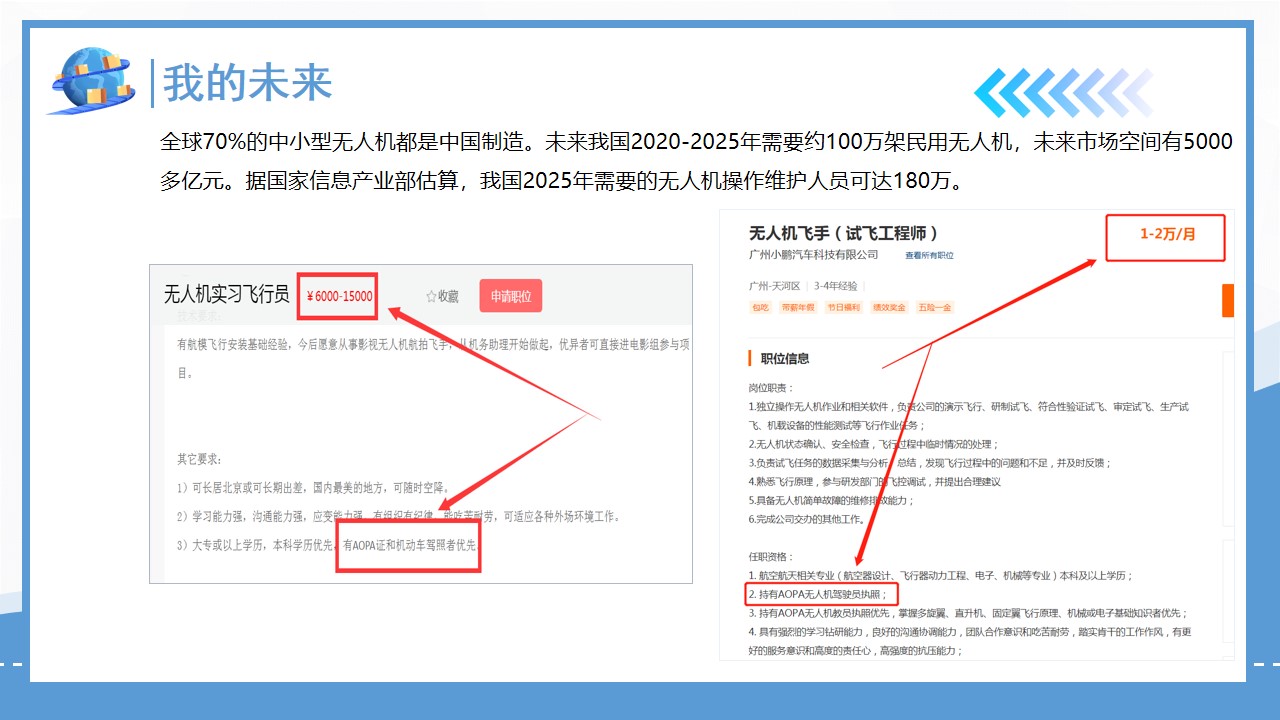The width and height of the screenshot is (1280, 720).
Task: Select the 绩效奖金 benefit tag
Action: [889, 307]
